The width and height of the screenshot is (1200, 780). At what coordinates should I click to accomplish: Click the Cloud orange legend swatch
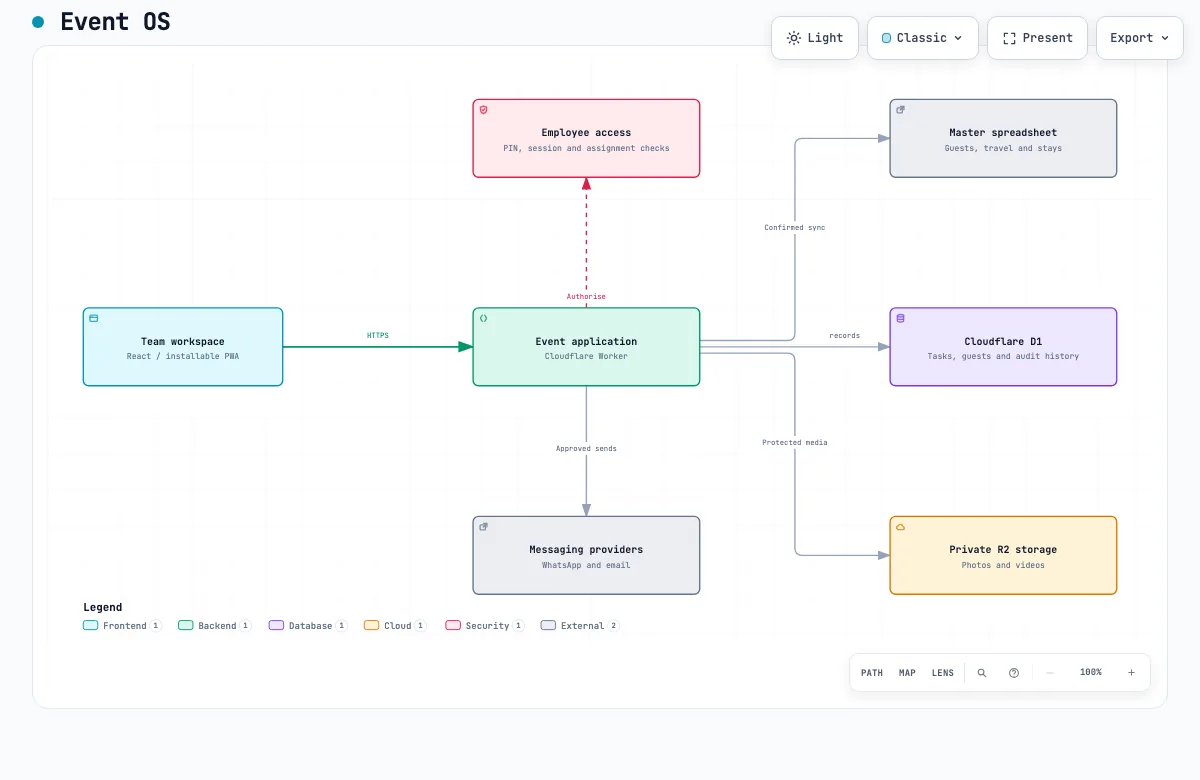click(372, 625)
